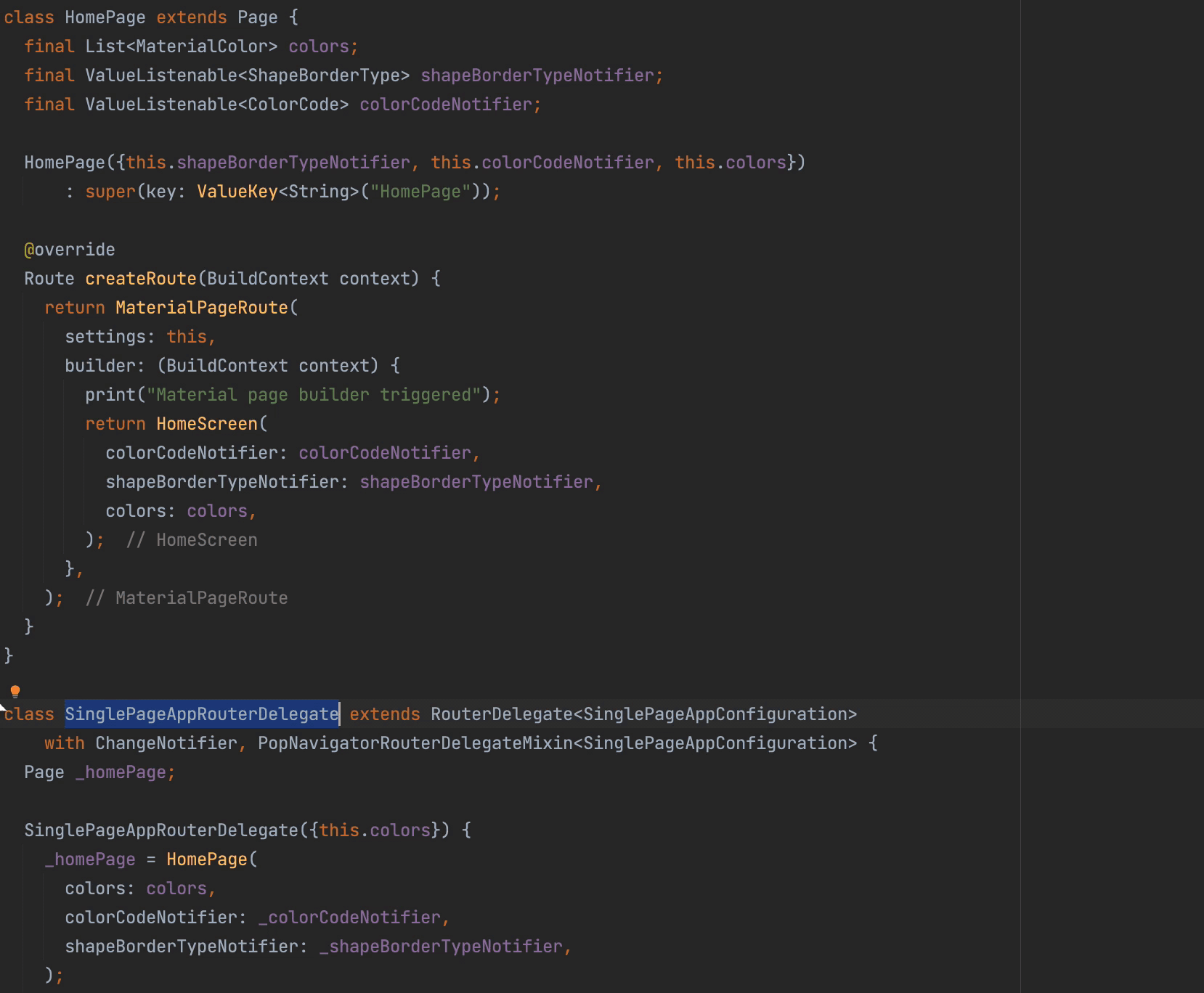Click HomeScreen in 'return HomeScreen('
Image resolution: width=1204 pixels, height=993 pixels.
[207, 424]
